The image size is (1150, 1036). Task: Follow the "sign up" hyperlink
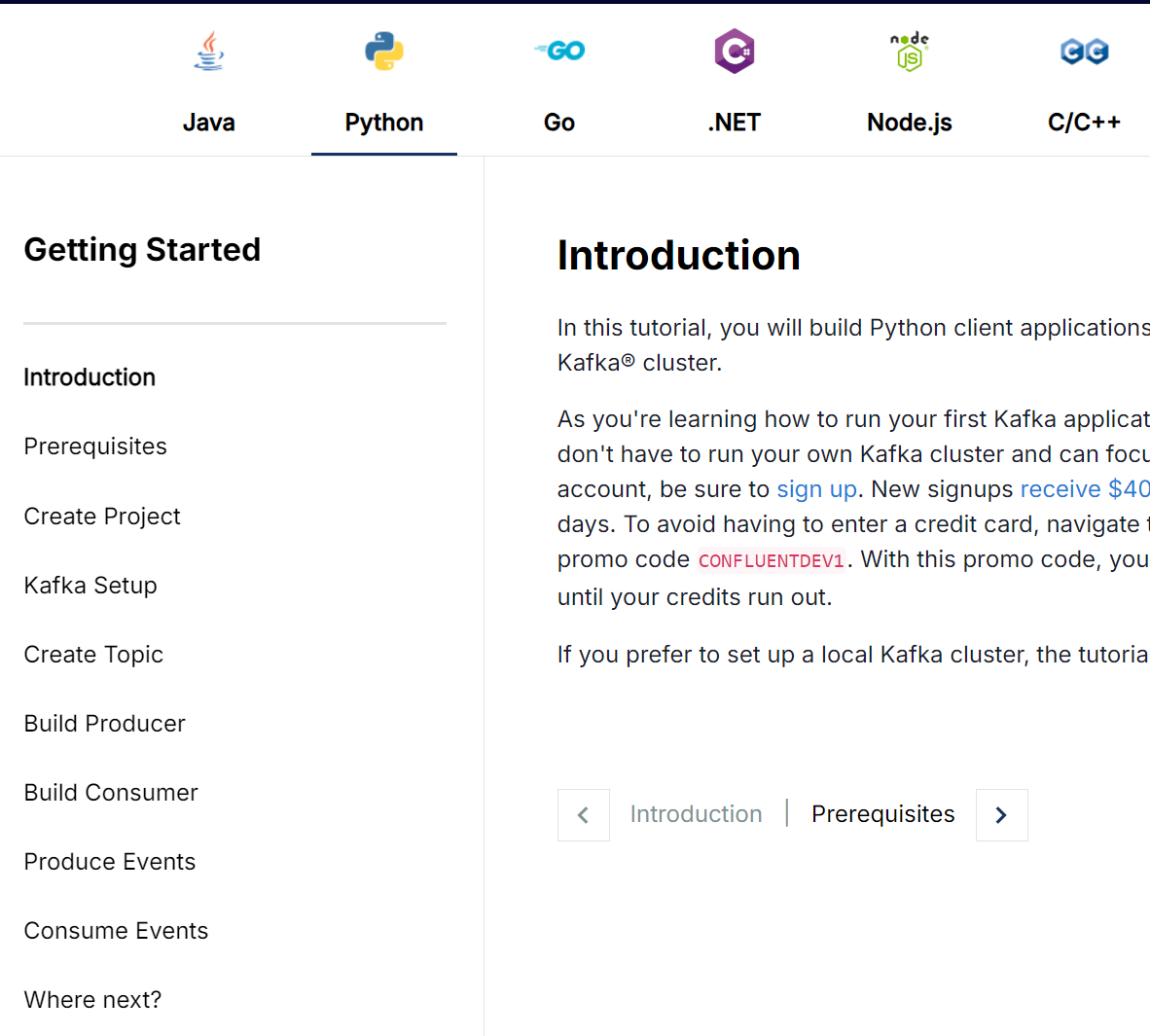click(816, 489)
